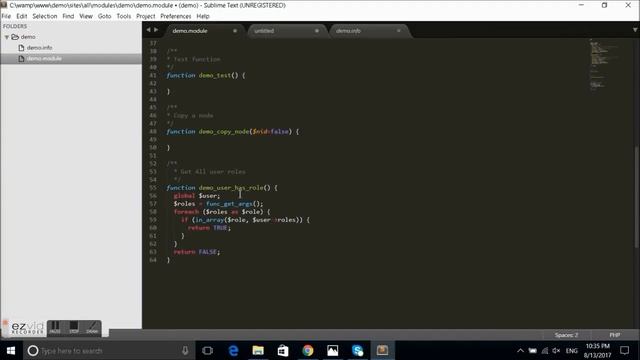The width and height of the screenshot is (640, 360).
Task: Close the untitled tab
Action: [x=317, y=31]
